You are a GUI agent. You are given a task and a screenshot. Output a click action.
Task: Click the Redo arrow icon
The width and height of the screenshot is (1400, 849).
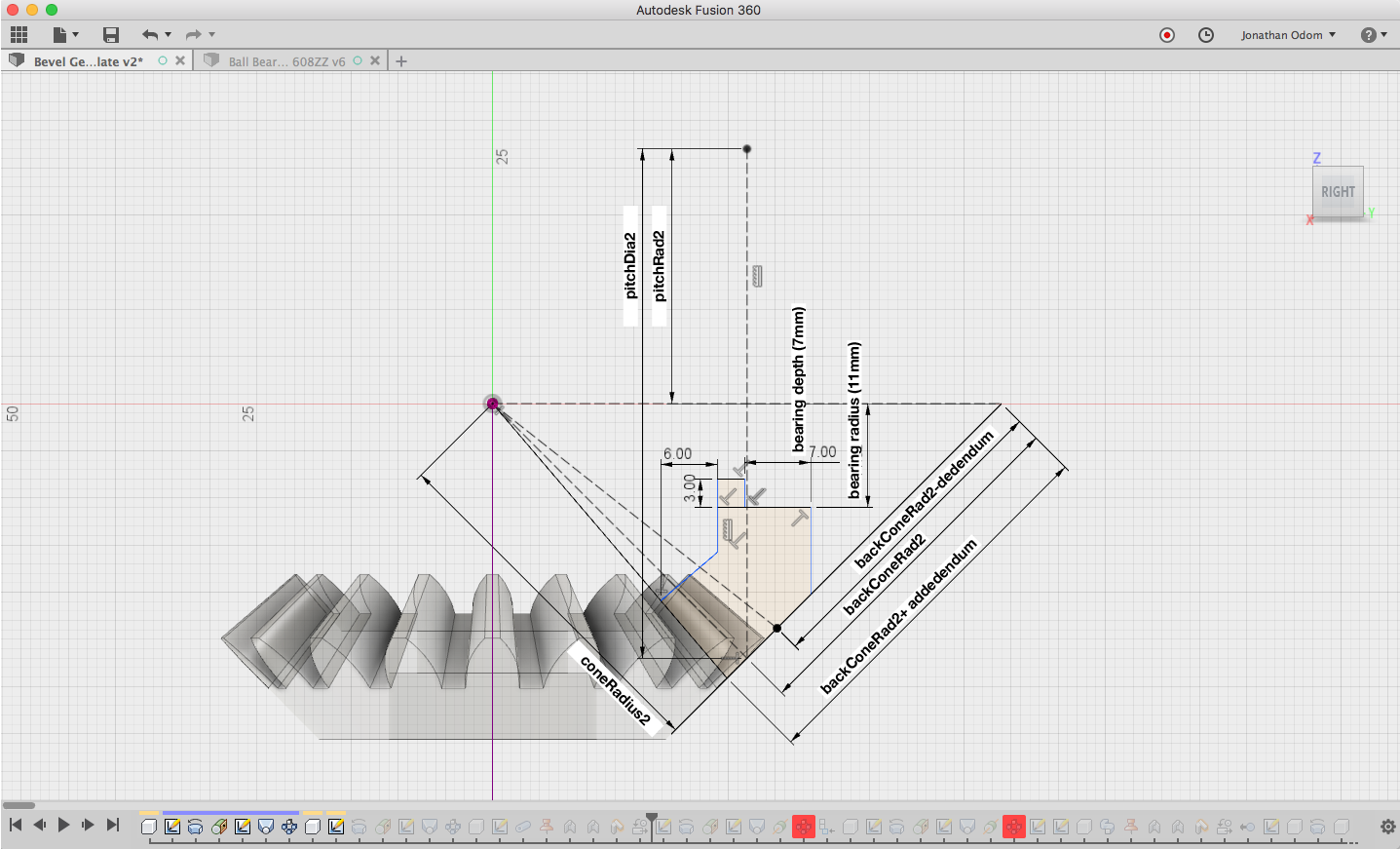coord(193,35)
